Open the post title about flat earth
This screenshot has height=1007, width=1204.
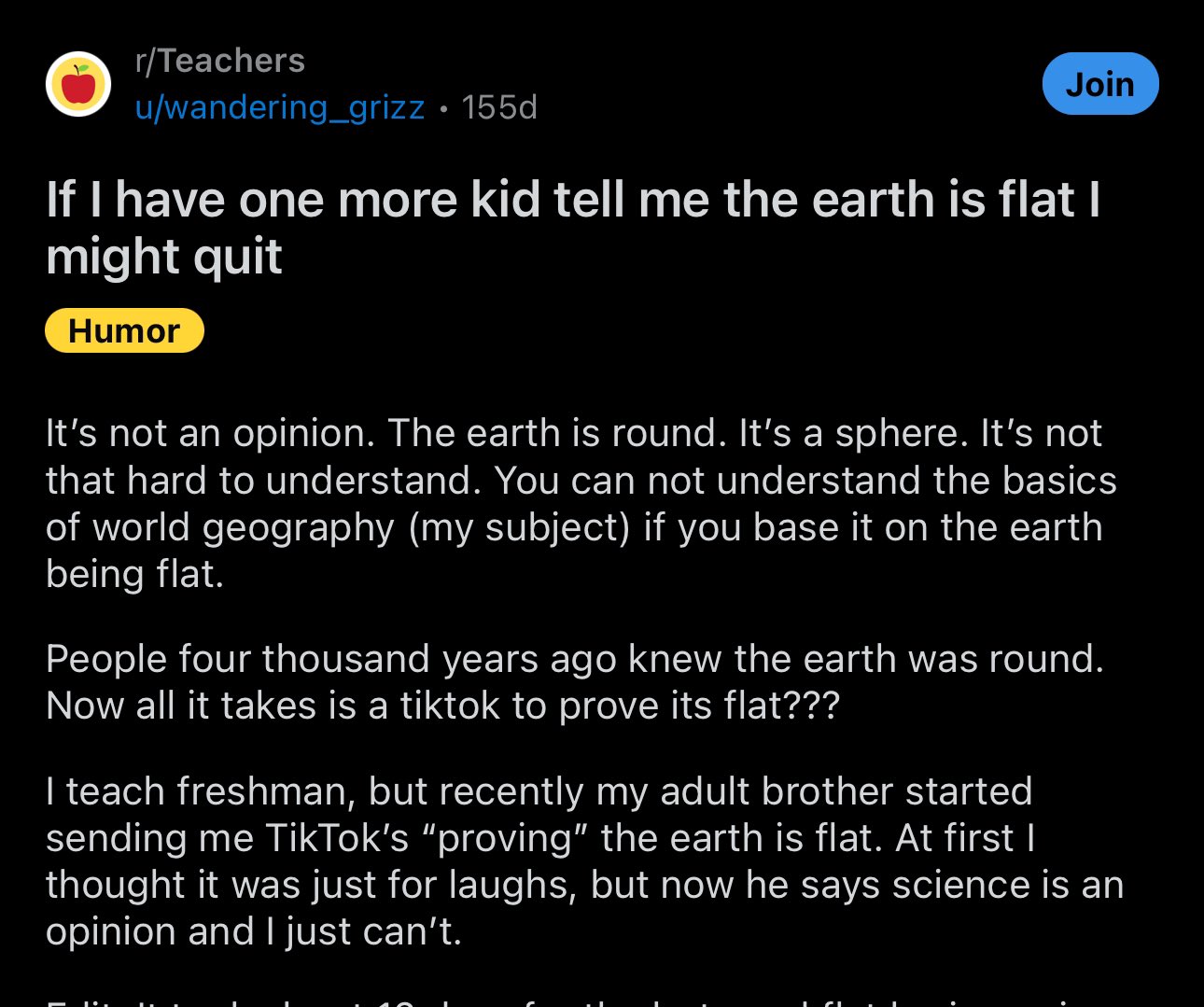573,200
